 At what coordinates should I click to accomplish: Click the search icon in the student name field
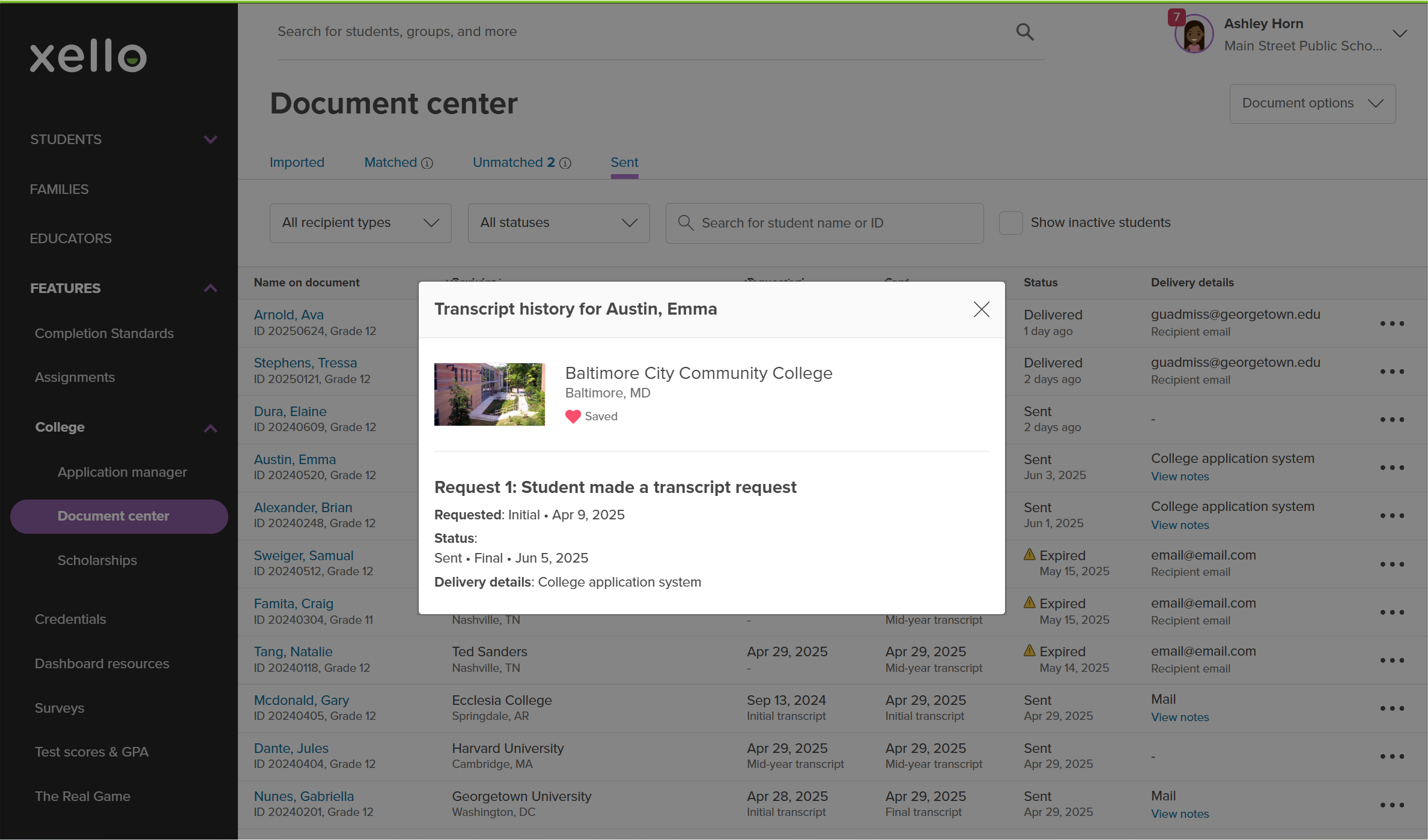685,223
